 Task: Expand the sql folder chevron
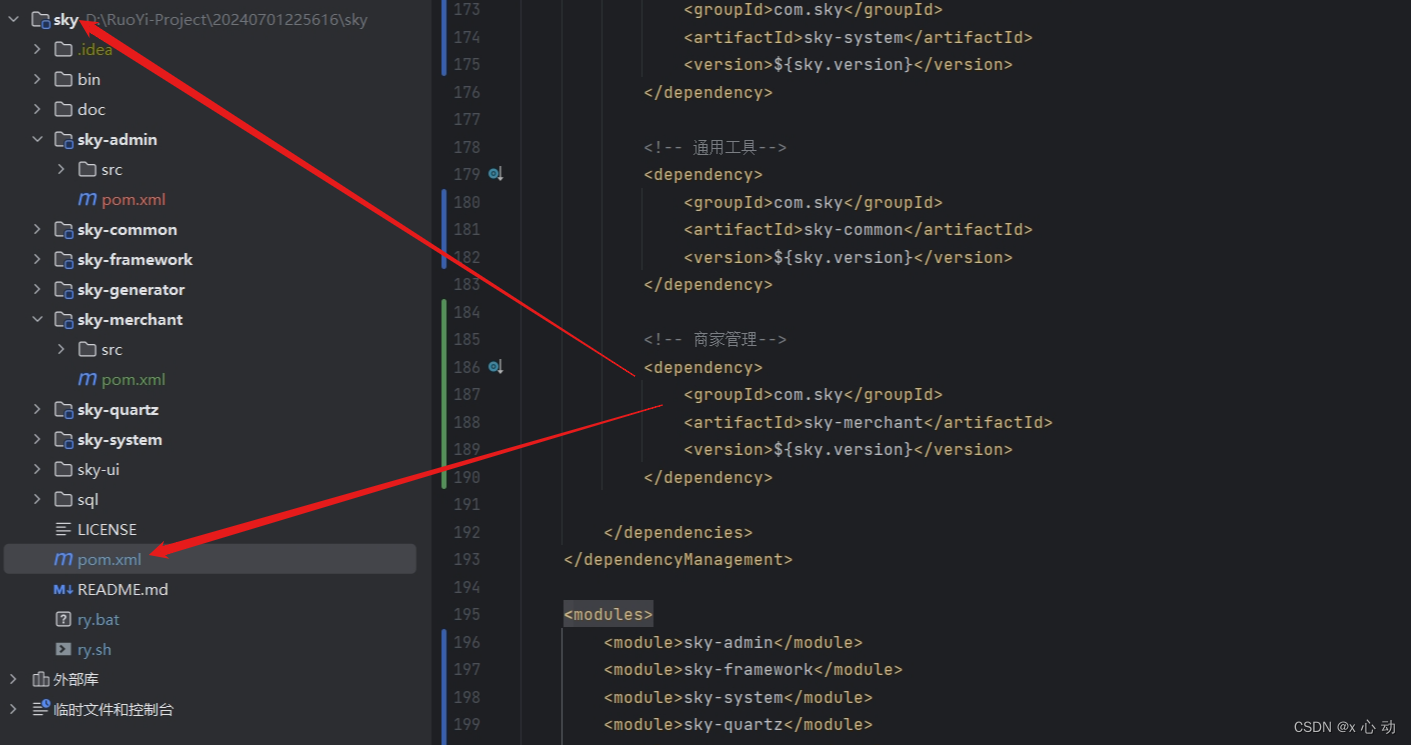click(x=37, y=500)
